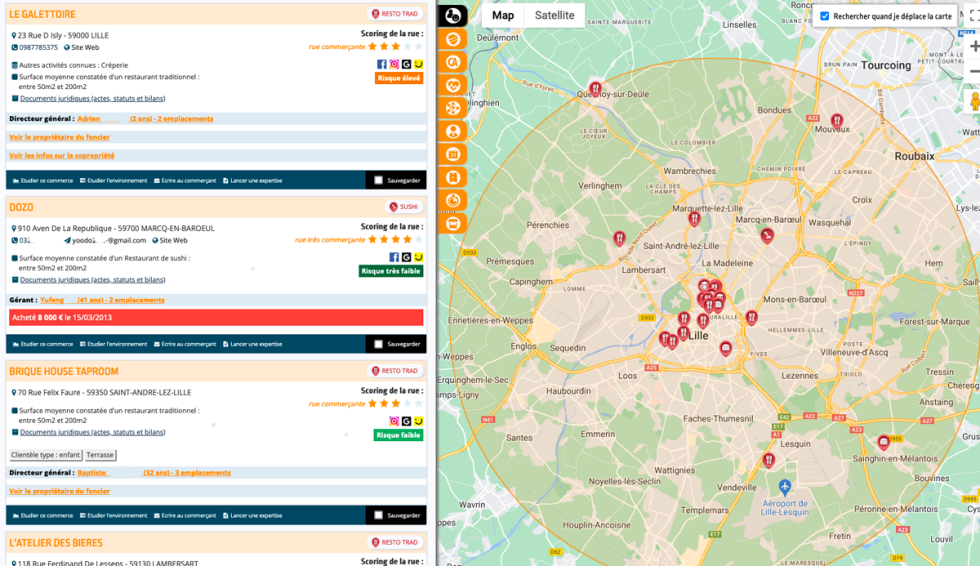Click the orange CA sidebar icon

(453, 61)
